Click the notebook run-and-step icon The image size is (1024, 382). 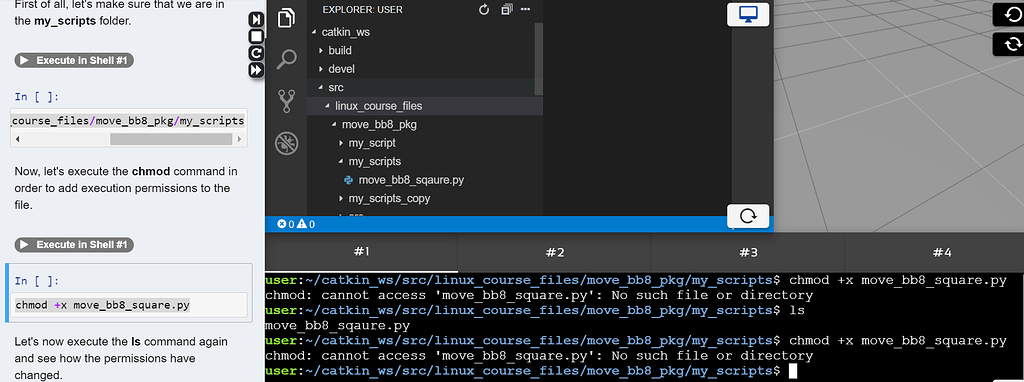pyautogui.click(x=257, y=20)
